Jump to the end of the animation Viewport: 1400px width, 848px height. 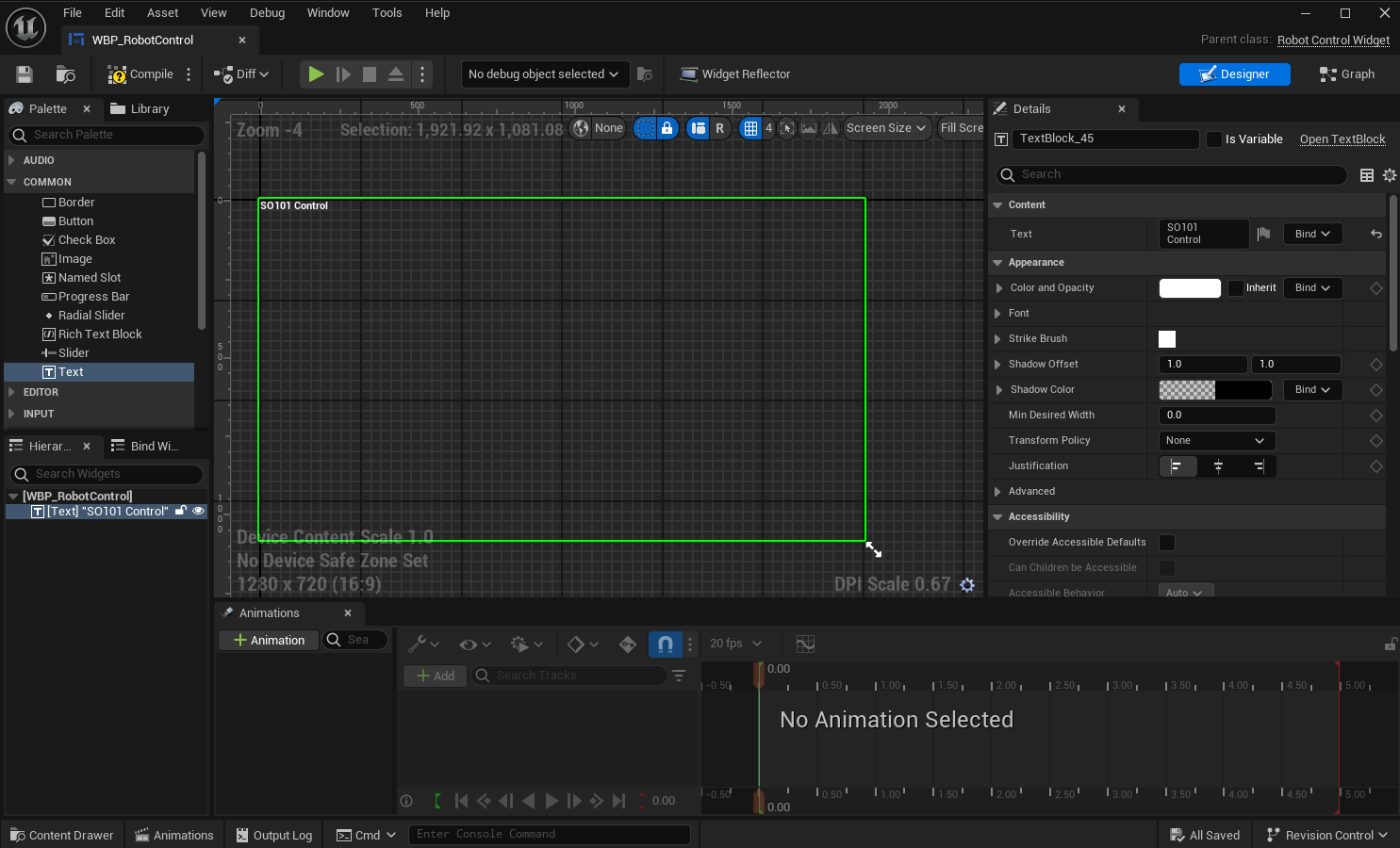point(618,801)
